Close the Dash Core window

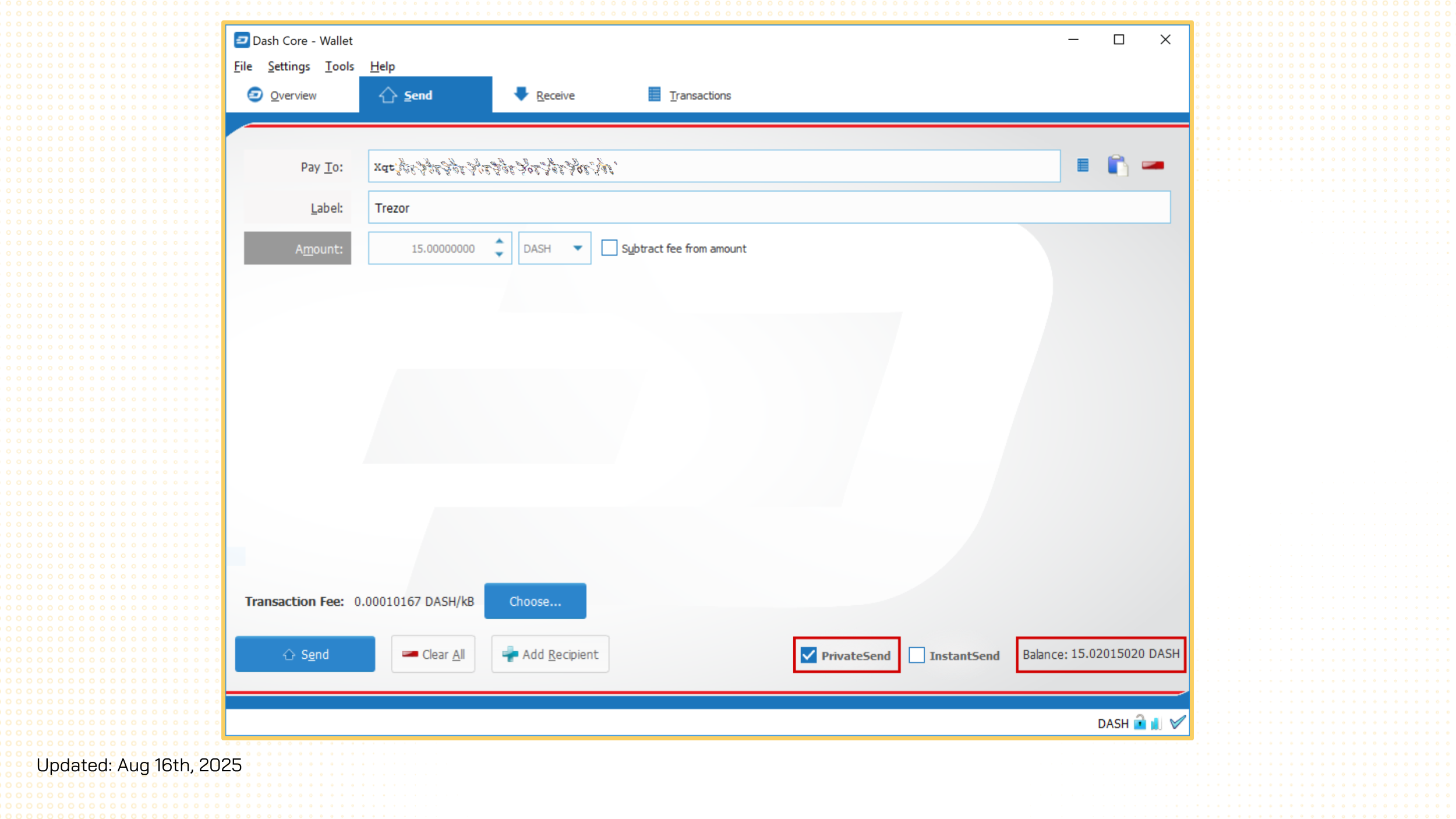pyautogui.click(x=1165, y=40)
